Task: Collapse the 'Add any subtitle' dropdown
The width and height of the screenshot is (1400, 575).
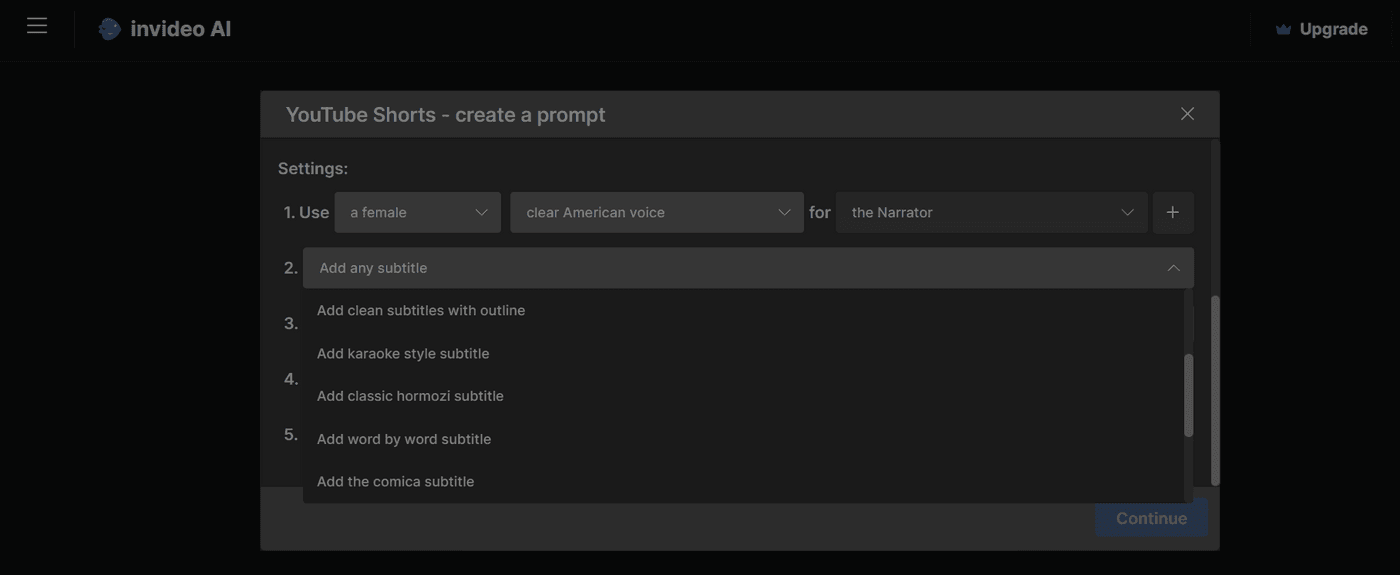Action: pos(748,268)
